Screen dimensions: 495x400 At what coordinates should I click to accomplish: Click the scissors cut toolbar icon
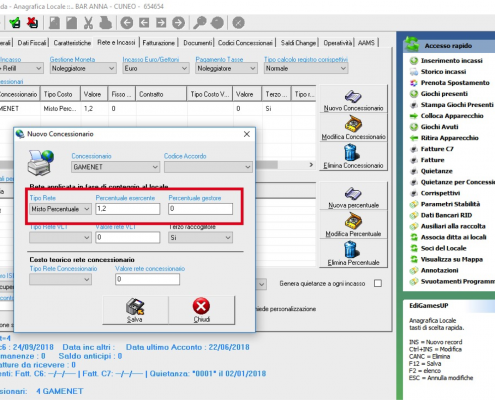tap(88, 23)
